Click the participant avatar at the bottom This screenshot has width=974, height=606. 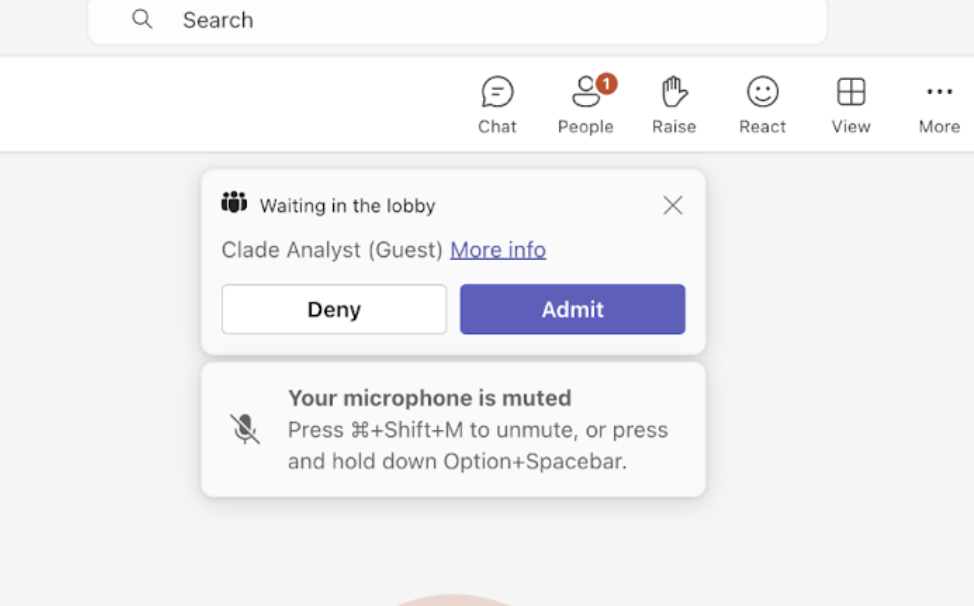pos(455,600)
